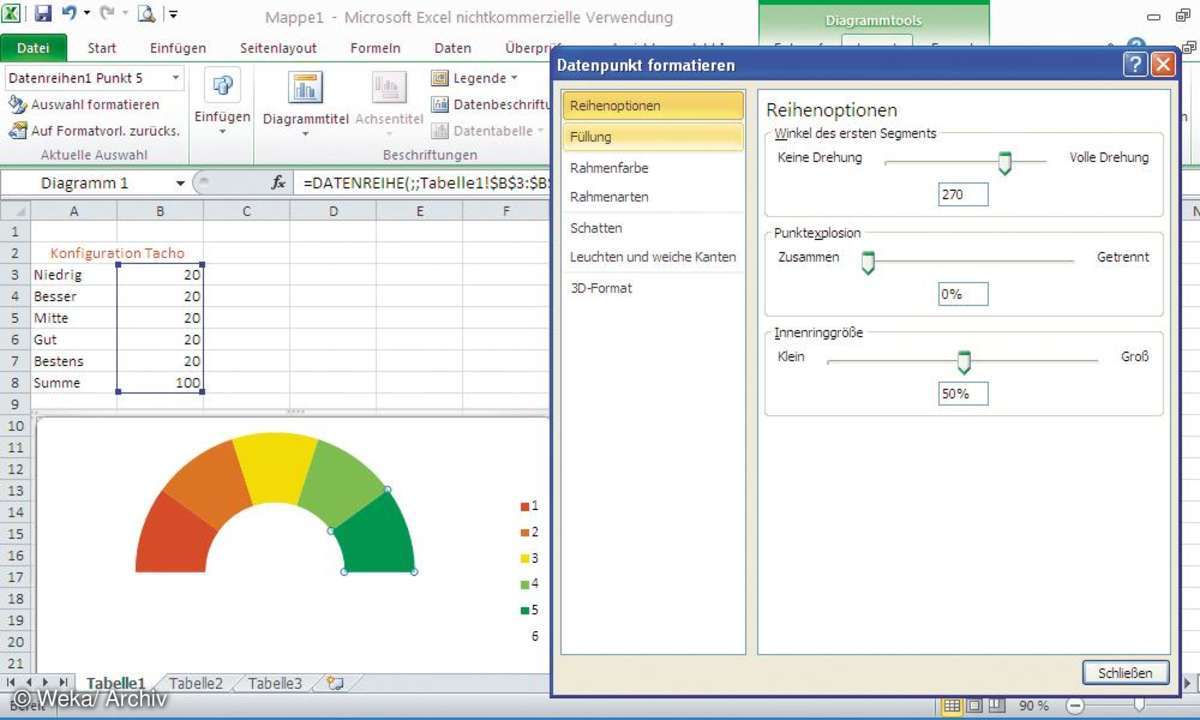Switch to the Einfügen ribbon tab
This screenshot has height=720, width=1200.
178,48
